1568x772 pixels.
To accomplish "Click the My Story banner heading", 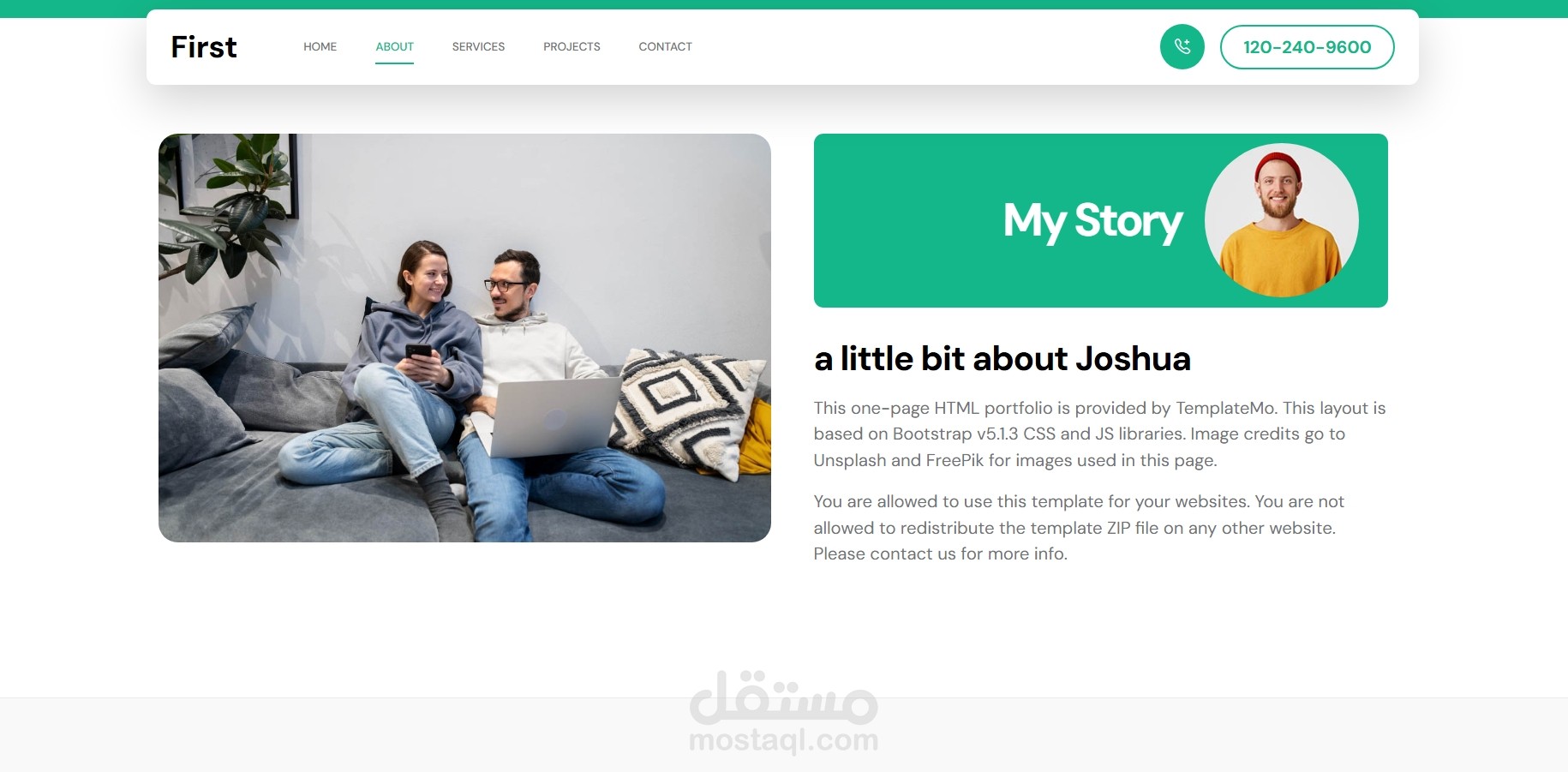I will pyautogui.click(x=1092, y=221).
